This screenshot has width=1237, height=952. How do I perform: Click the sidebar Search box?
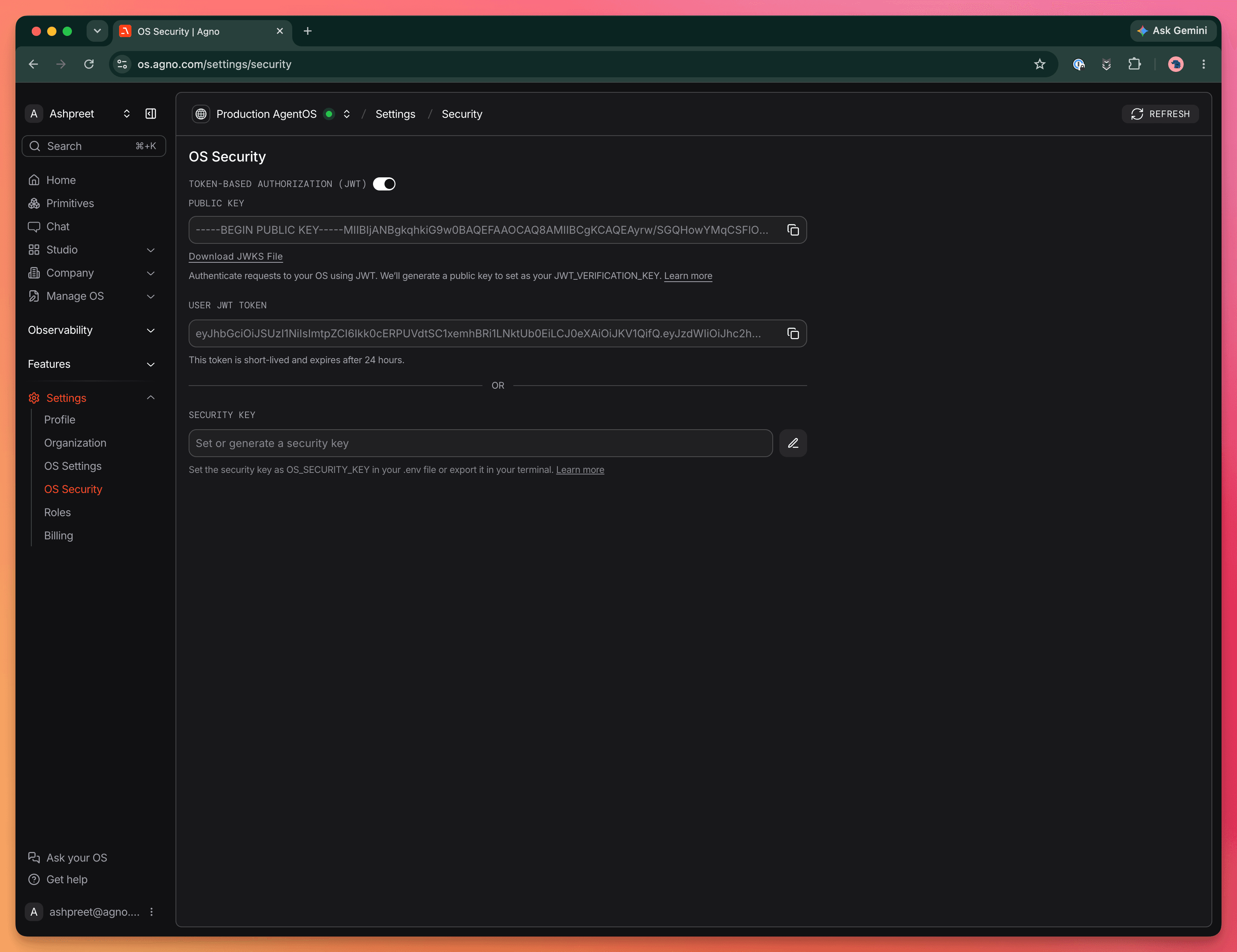(94, 146)
